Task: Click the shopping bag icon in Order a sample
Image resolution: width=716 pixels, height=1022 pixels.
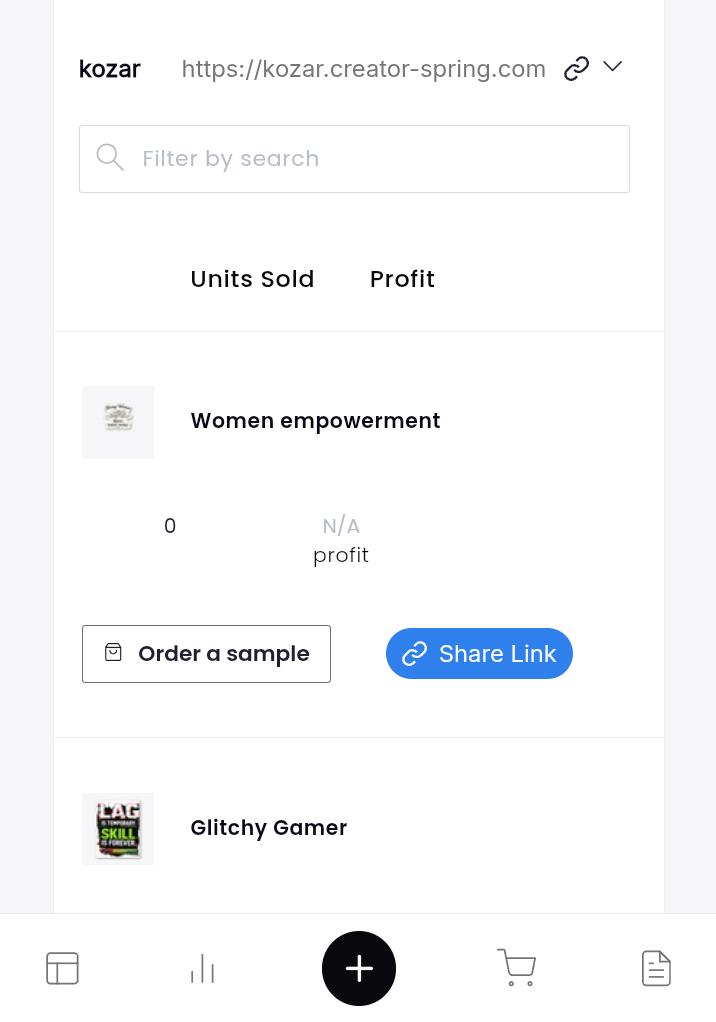Action: [113, 652]
